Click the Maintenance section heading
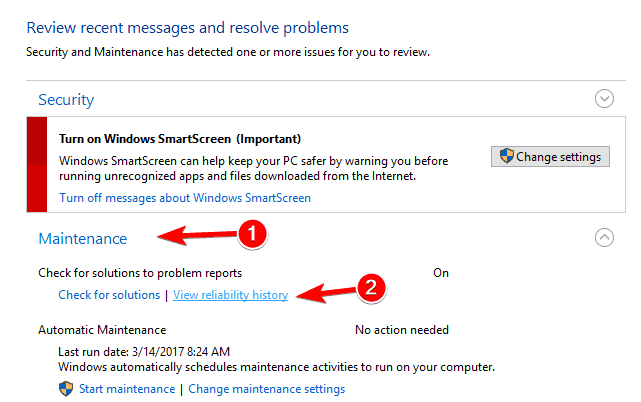 [x=83, y=239]
